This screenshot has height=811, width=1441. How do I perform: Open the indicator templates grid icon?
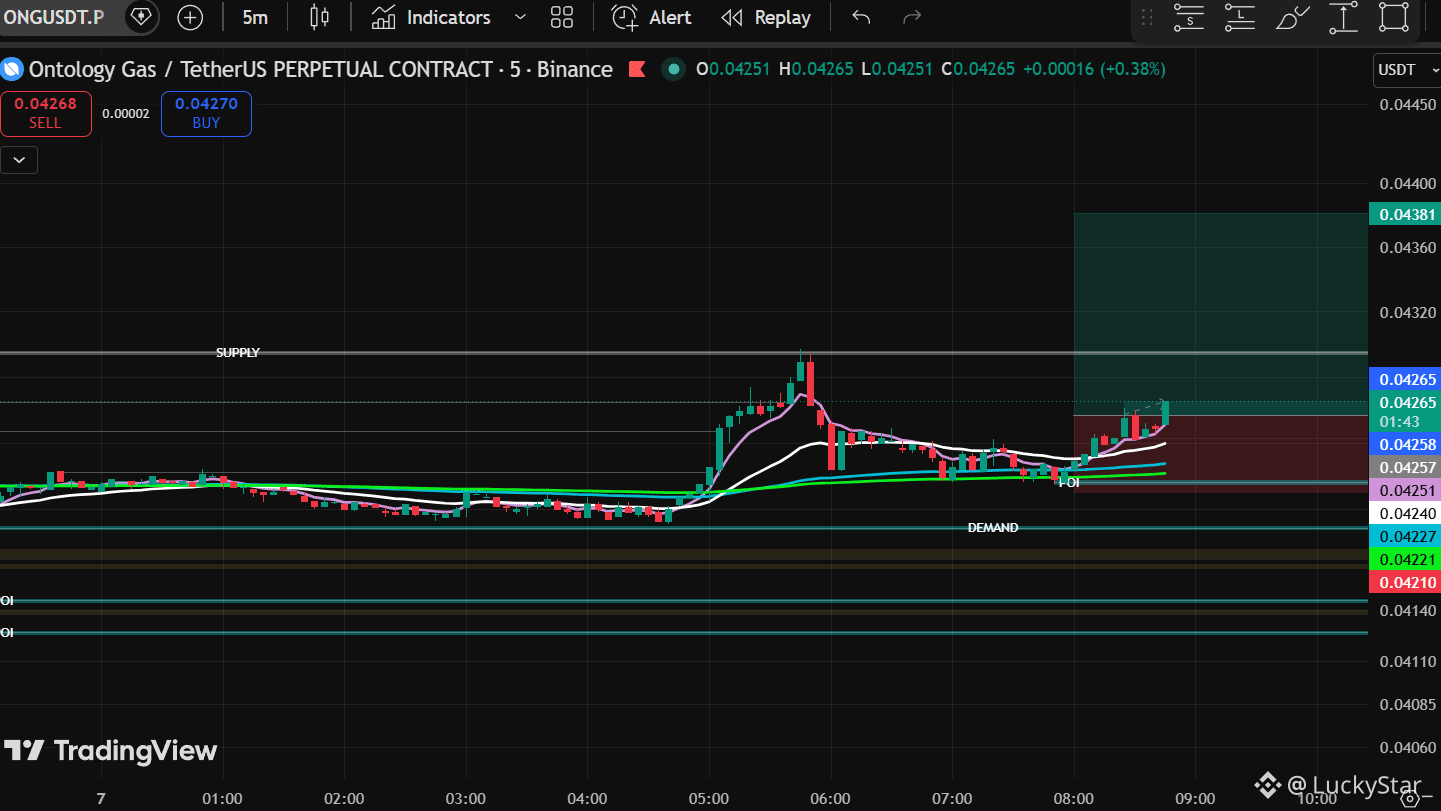point(562,17)
